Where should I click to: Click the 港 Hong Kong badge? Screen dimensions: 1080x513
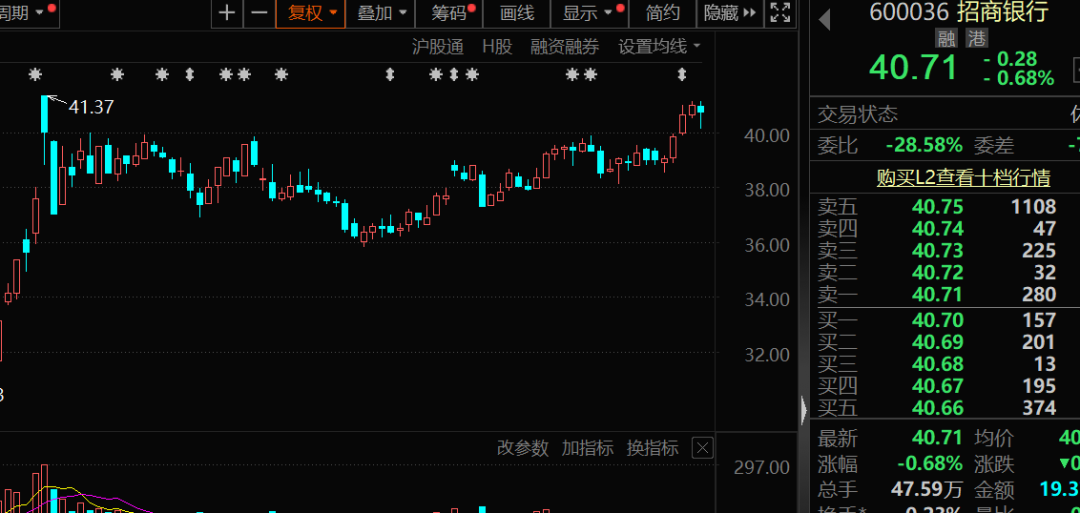pyautogui.click(x=971, y=38)
